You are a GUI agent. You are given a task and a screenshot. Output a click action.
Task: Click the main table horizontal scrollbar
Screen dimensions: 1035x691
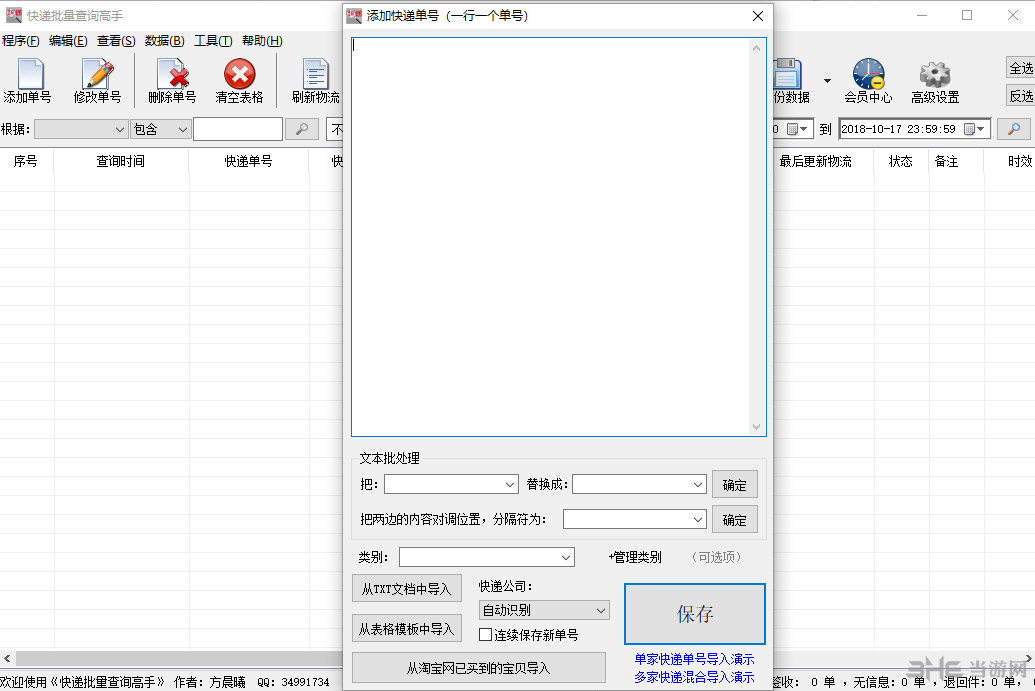pyautogui.click(x=178, y=658)
